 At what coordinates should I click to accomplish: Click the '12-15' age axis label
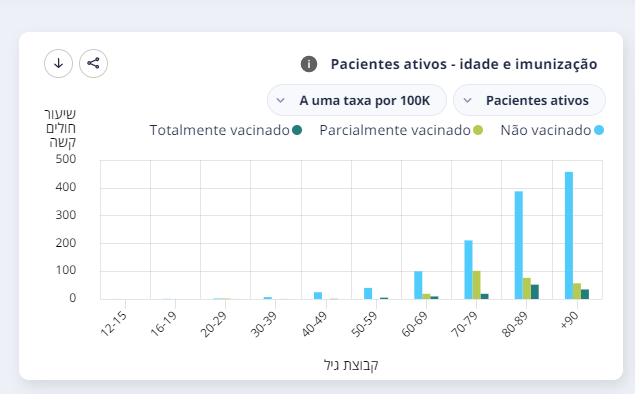point(113,324)
